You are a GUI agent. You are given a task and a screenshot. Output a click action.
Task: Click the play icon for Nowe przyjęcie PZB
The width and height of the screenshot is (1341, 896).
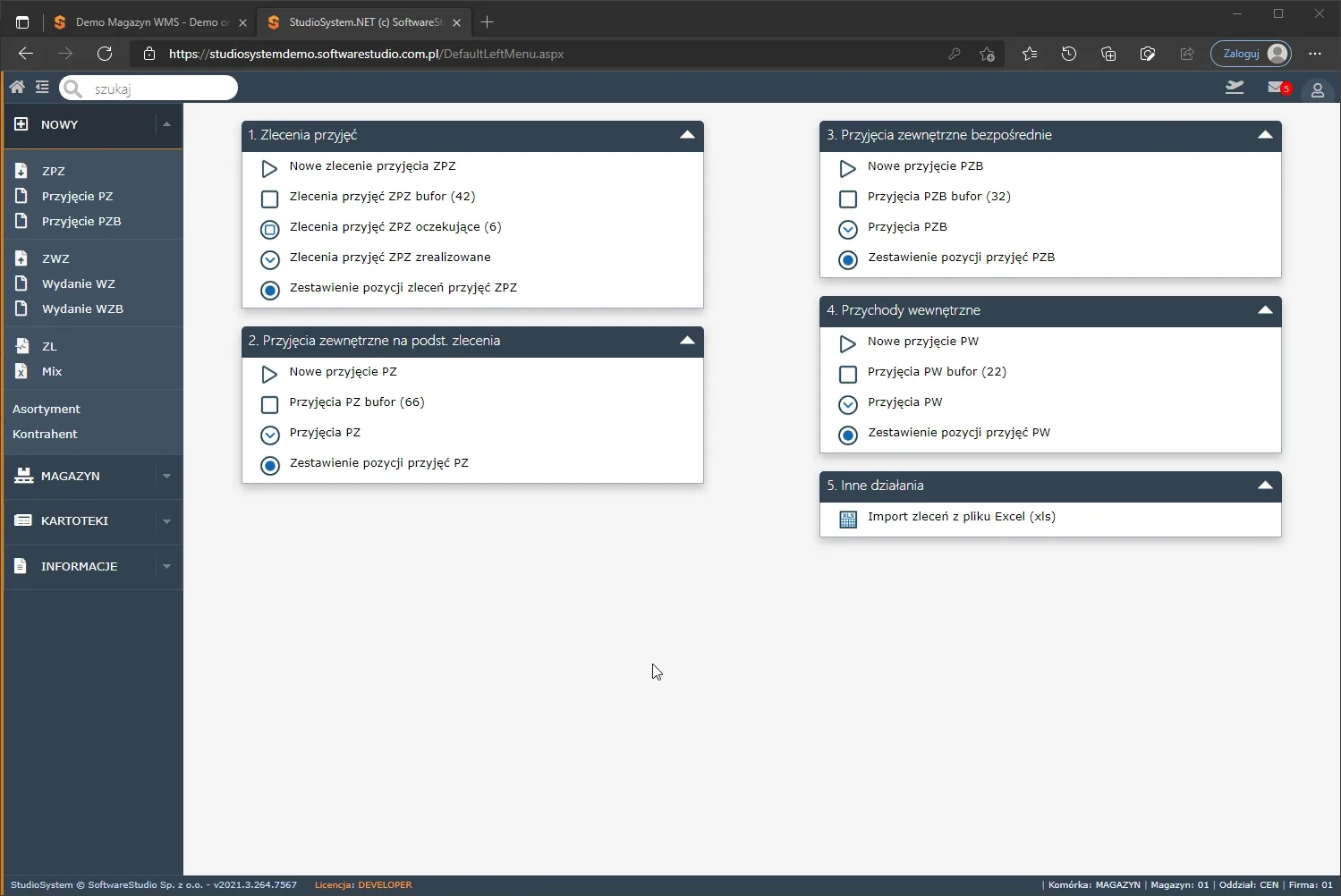(847, 168)
